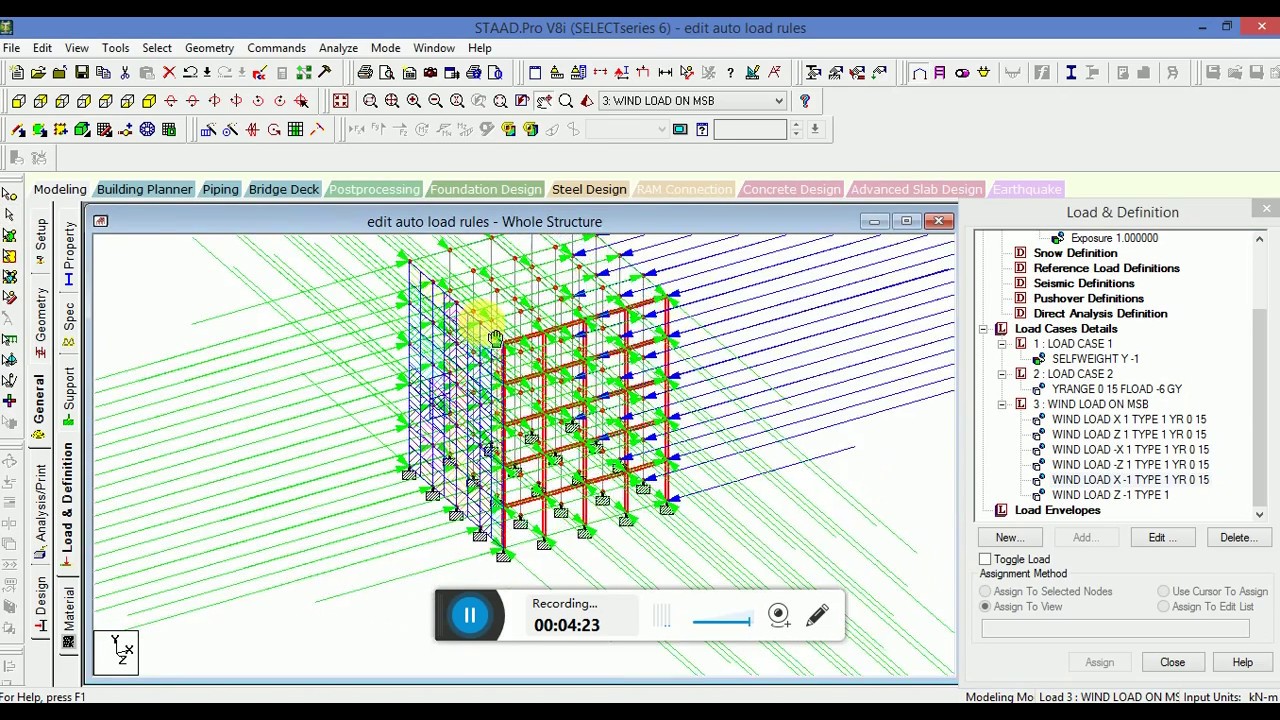Click the red X delete icon
Image resolution: width=1280 pixels, height=720 pixels.
point(169,72)
